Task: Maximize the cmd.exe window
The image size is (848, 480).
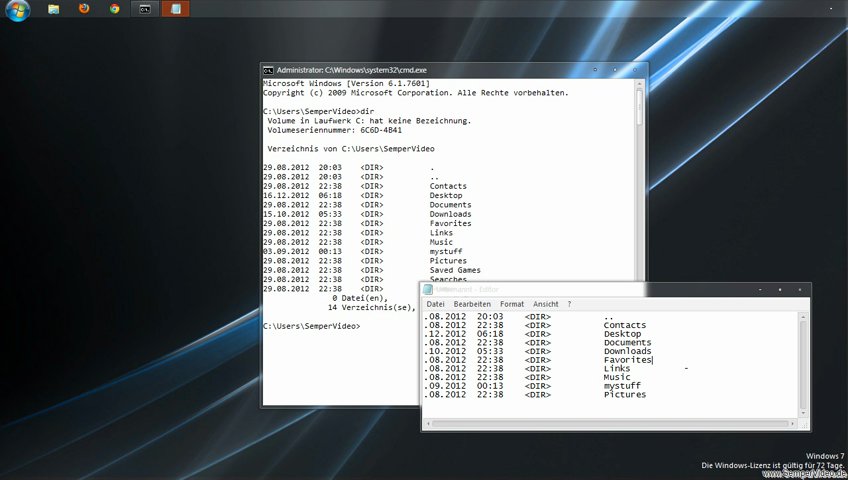Action: pyautogui.click(x=614, y=70)
